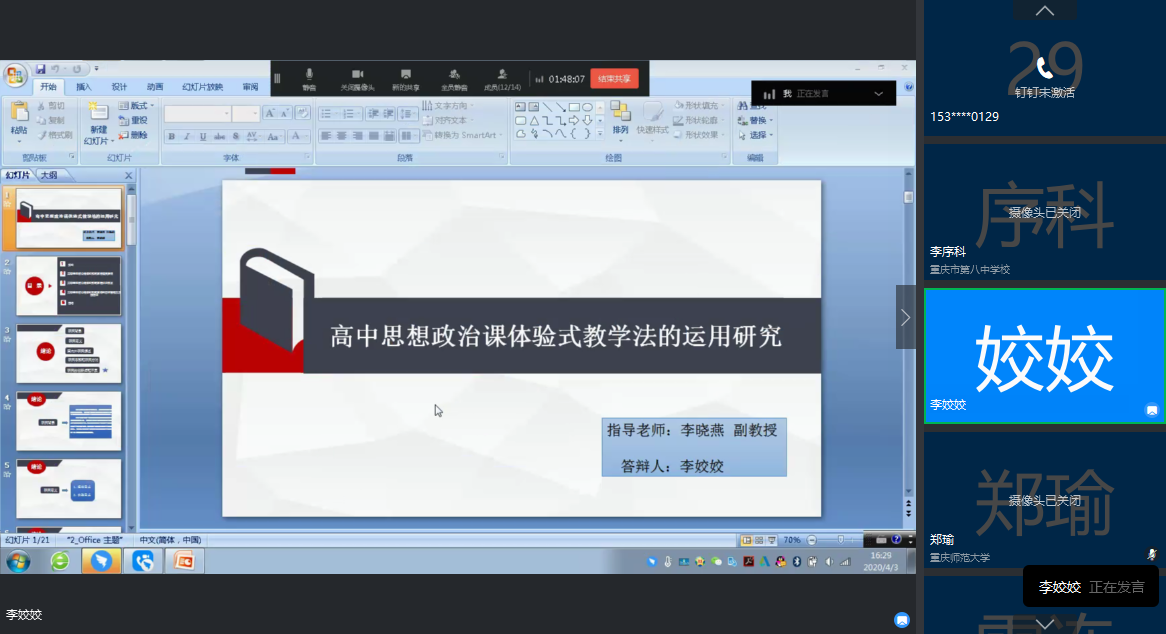Click the New Share (新的共享) icon
The image size is (1166, 634).
[x=405, y=78]
